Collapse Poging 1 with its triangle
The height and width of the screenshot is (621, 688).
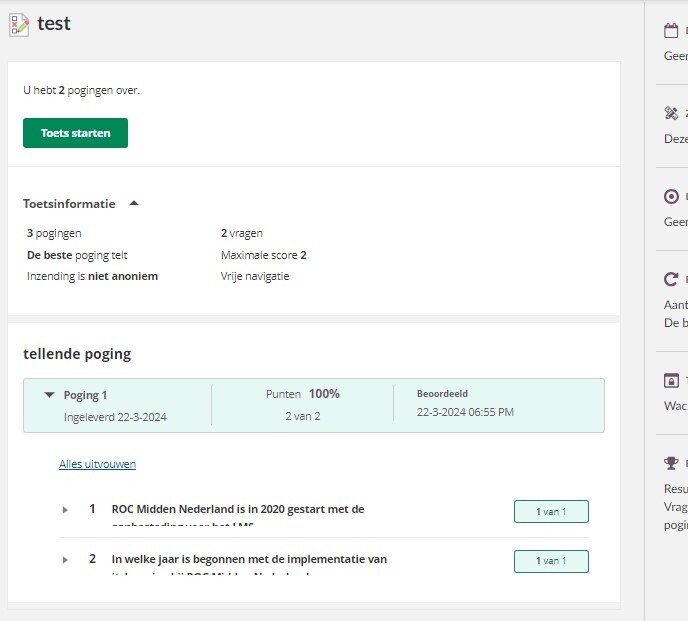[49, 395]
